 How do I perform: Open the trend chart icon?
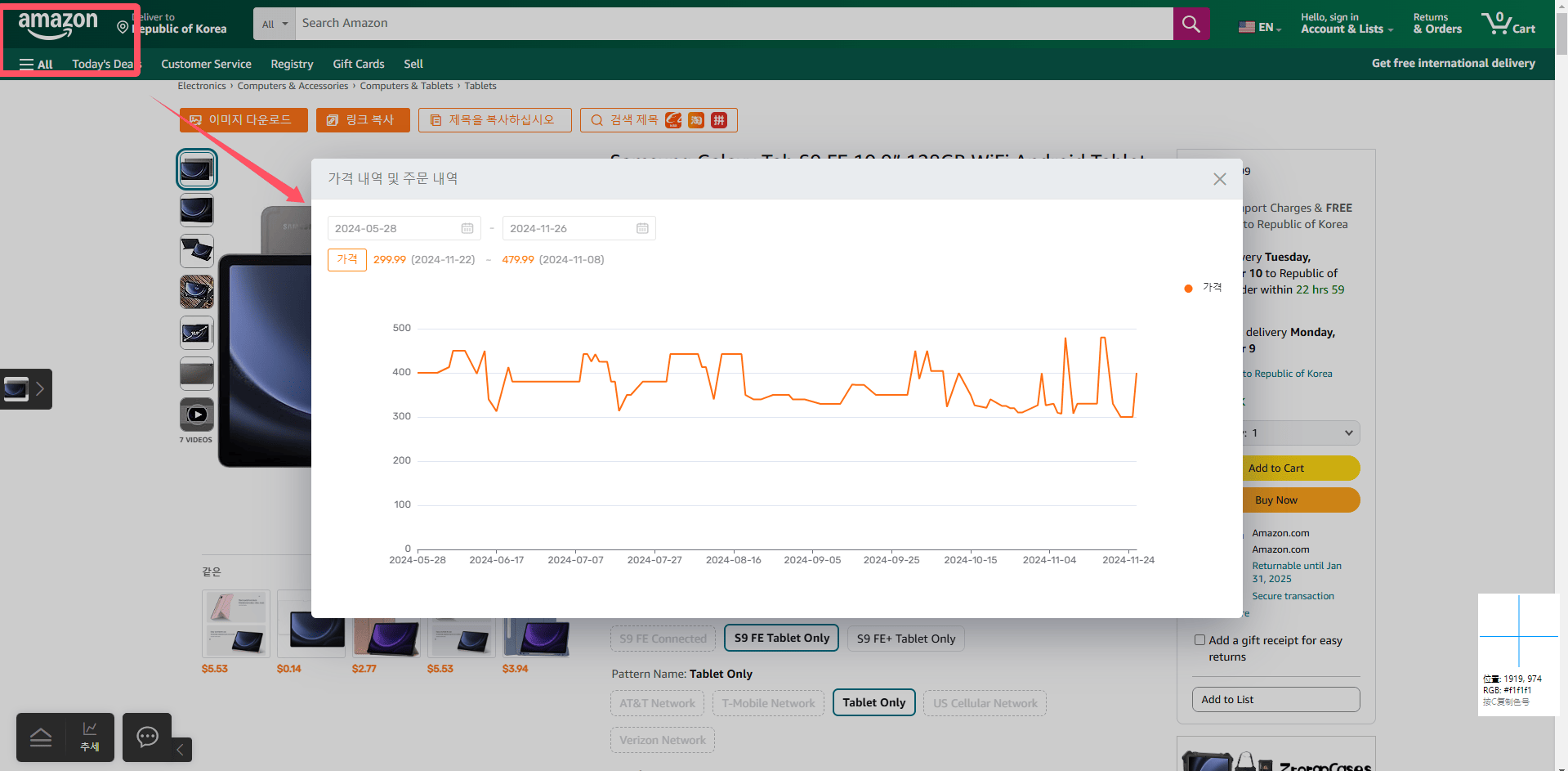[90, 737]
